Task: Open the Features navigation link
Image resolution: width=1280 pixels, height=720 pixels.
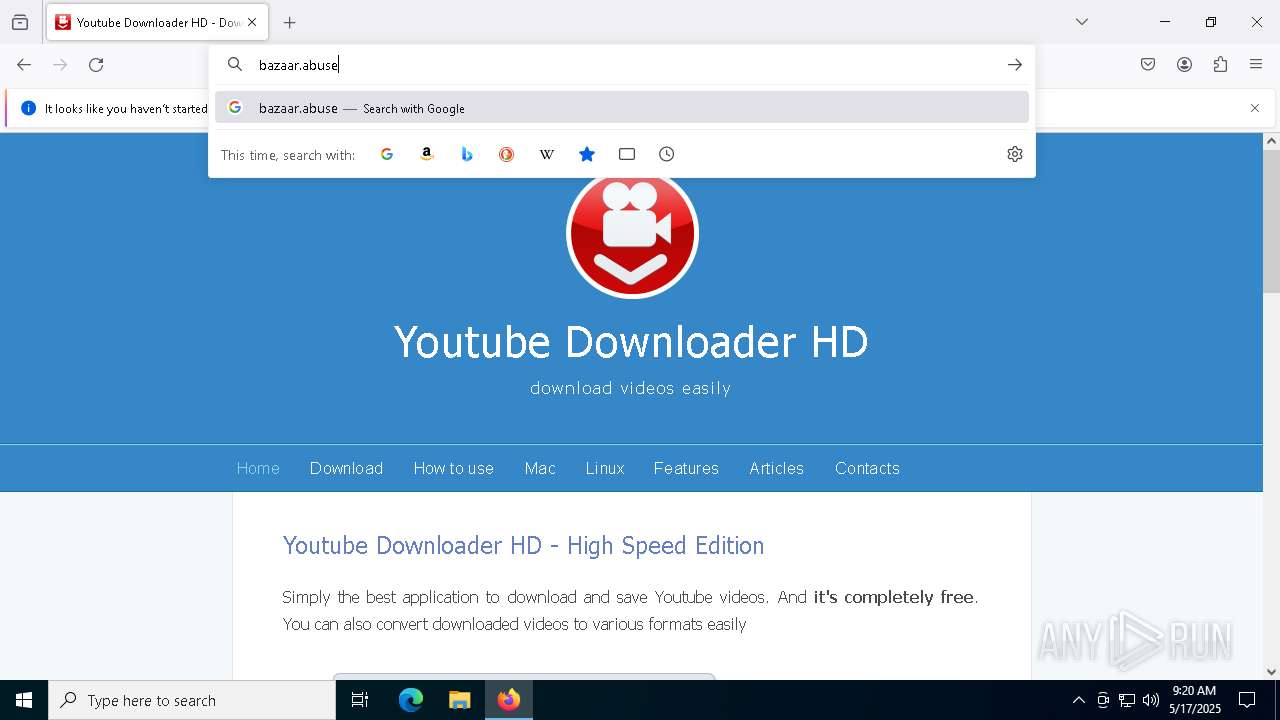Action: coord(686,468)
